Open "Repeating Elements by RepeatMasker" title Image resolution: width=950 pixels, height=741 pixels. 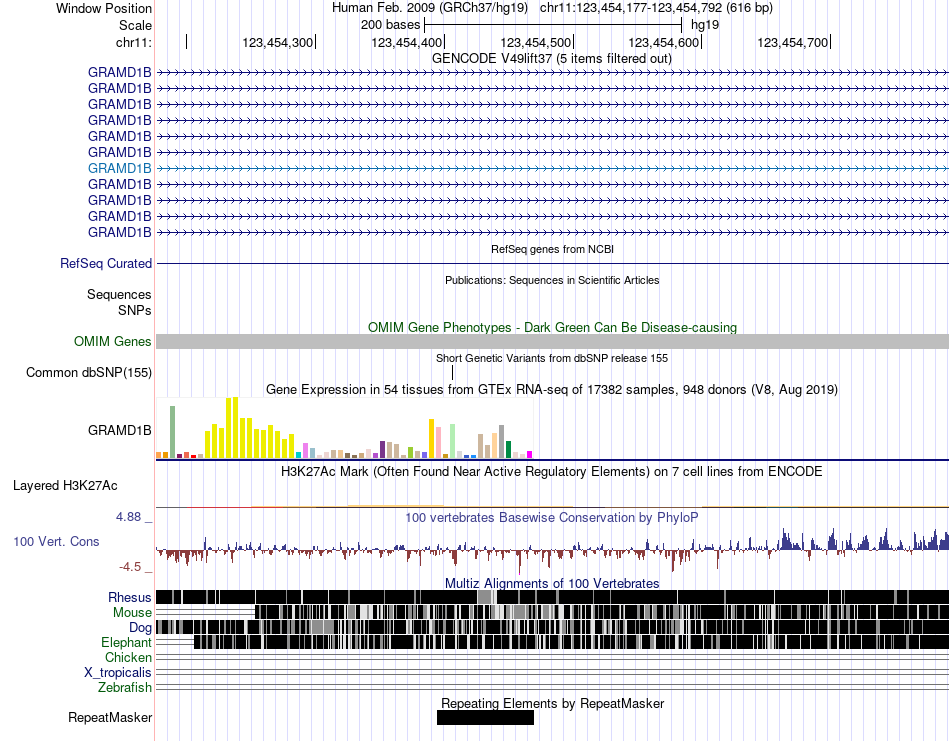pyautogui.click(x=552, y=703)
